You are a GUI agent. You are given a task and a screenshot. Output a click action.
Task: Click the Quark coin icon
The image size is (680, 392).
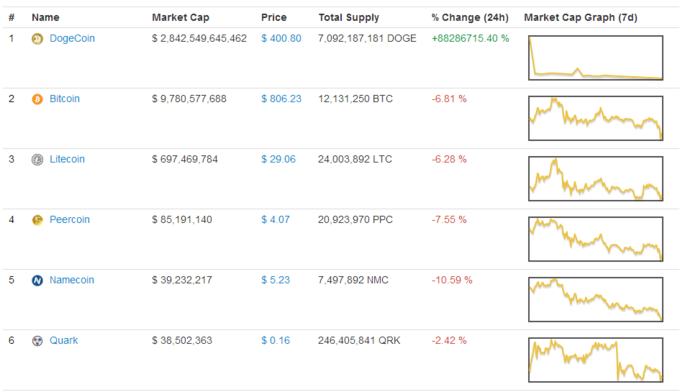click(x=37, y=341)
